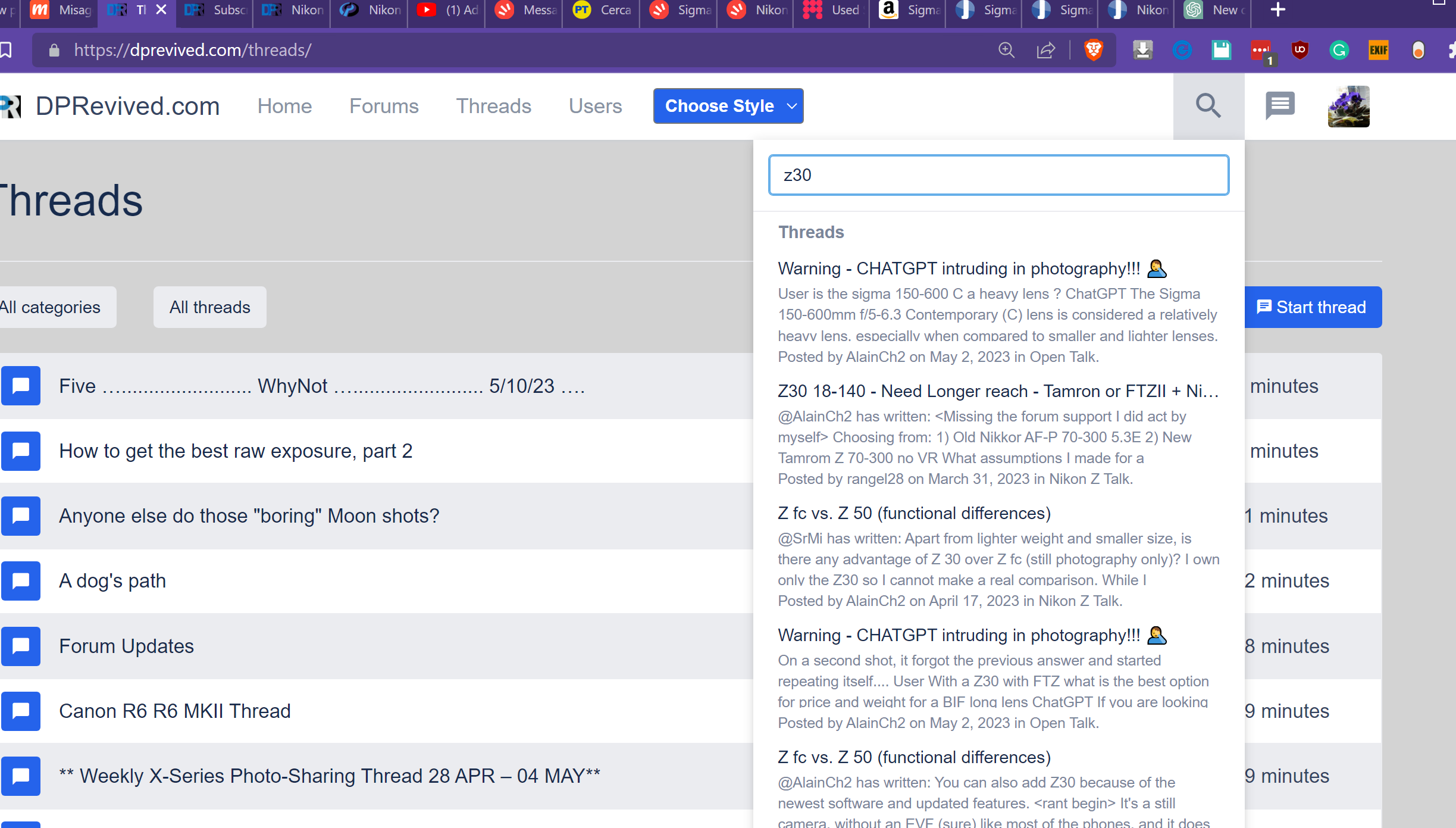Open the downloads extension icon
This screenshot has width=1456, height=828.
pos(1142,50)
